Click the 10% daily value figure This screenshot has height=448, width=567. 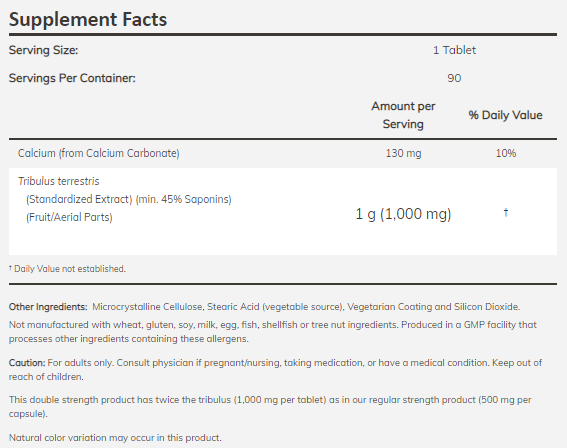point(506,153)
